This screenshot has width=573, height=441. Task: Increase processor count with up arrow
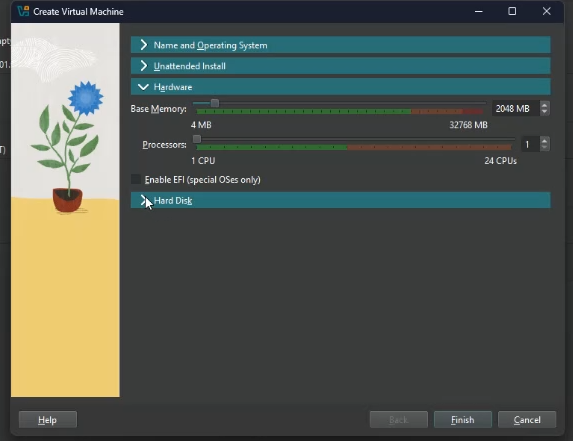tap(544, 141)
